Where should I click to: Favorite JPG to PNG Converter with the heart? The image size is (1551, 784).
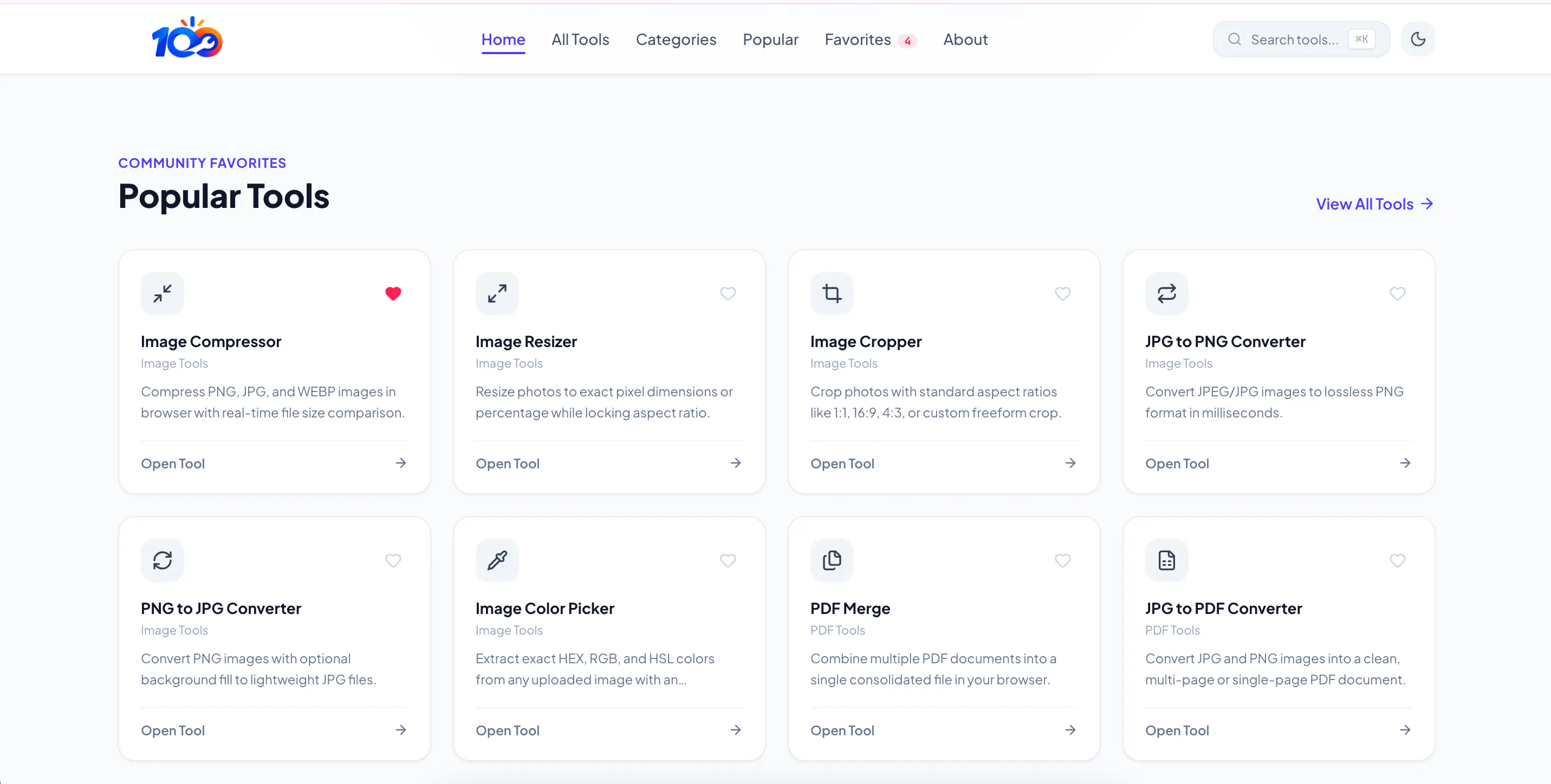pyautogui.click(x=1398, y=293)
